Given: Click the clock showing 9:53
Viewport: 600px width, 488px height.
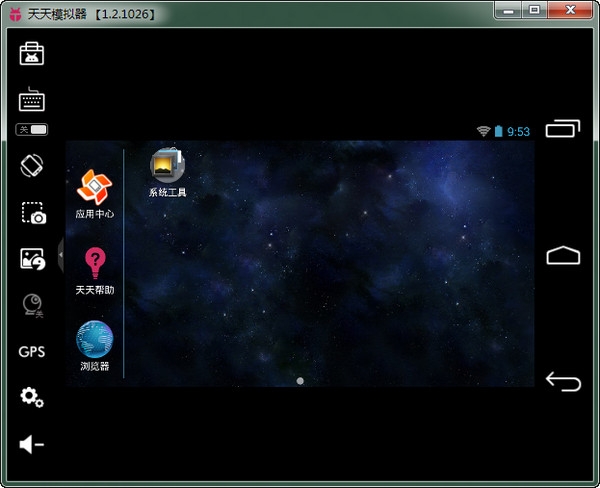Looking at the screenshot, I should (518, 131).
